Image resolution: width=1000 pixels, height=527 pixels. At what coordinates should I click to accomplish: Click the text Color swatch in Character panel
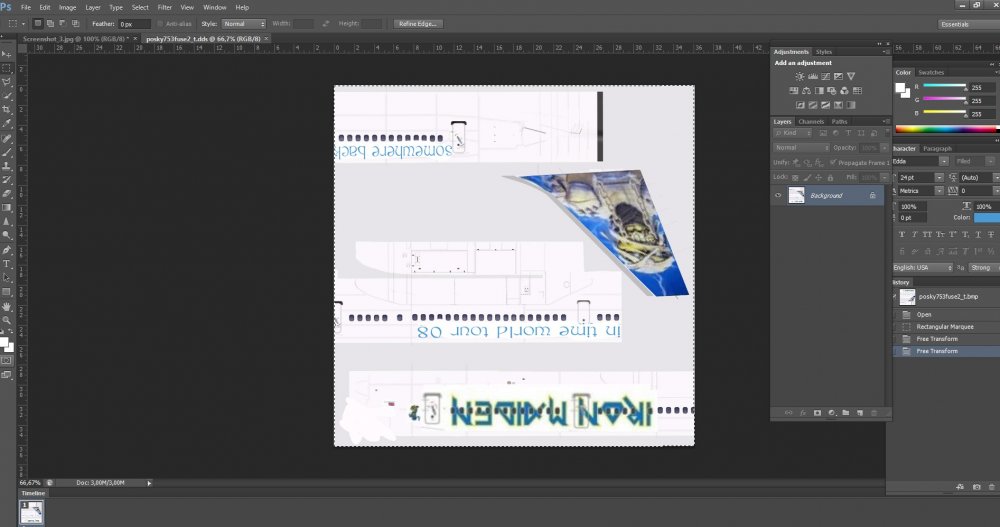click(x=987, y=218)
